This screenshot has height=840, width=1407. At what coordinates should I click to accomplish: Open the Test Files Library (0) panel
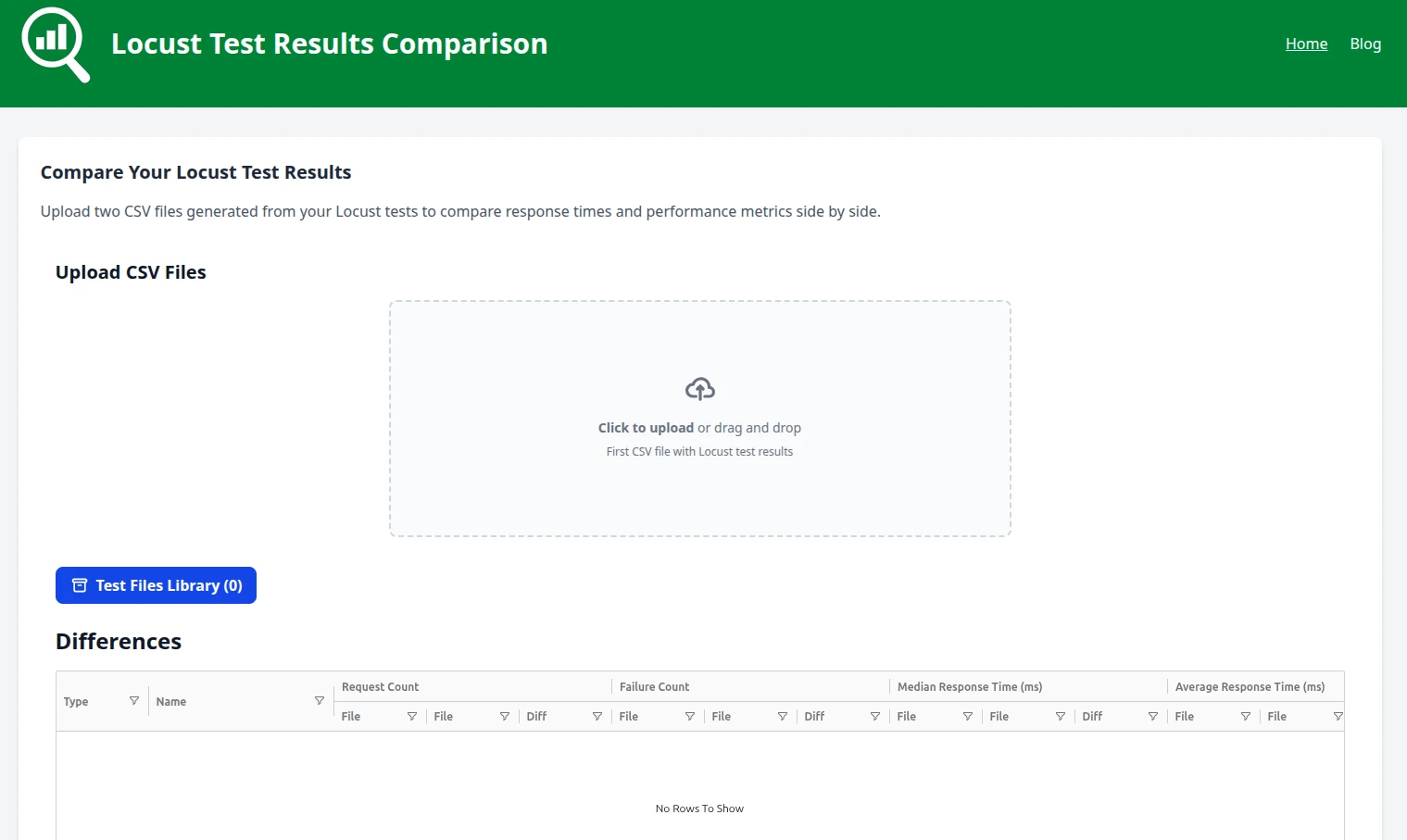pos(156,585)
